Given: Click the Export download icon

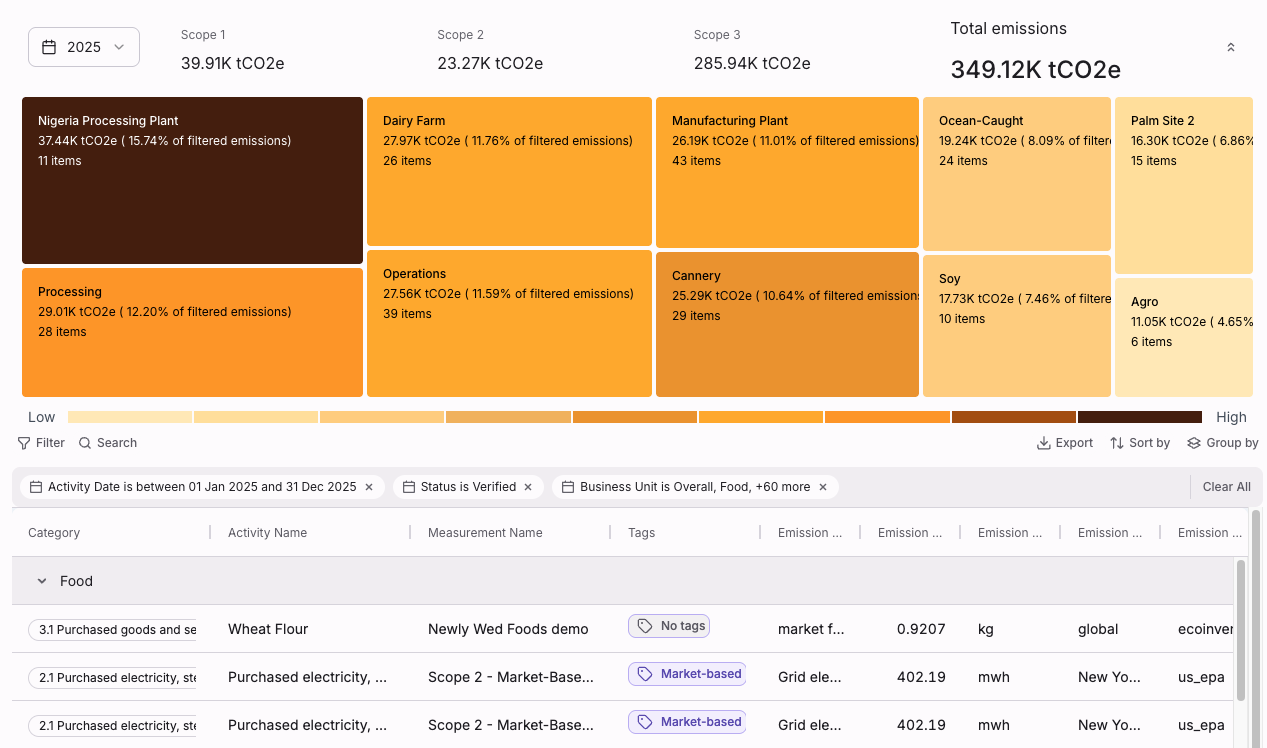Looking at the screenshot, I should click(1043, 443).
